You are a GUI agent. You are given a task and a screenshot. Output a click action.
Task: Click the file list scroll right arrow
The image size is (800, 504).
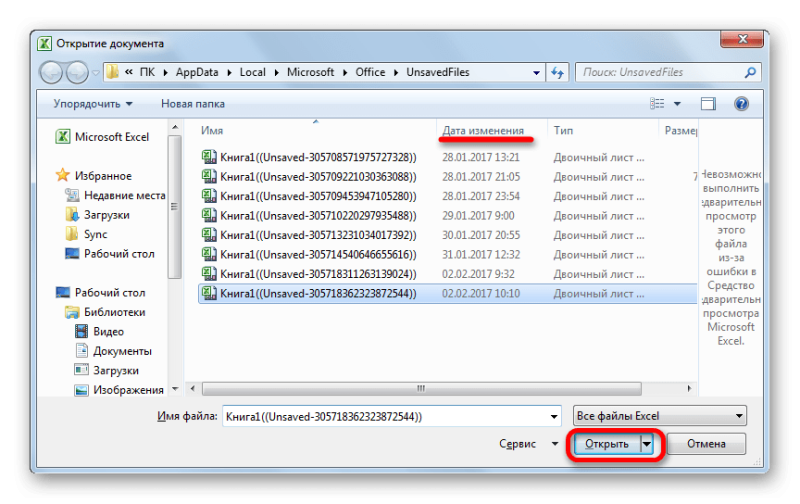click(689, 389)
